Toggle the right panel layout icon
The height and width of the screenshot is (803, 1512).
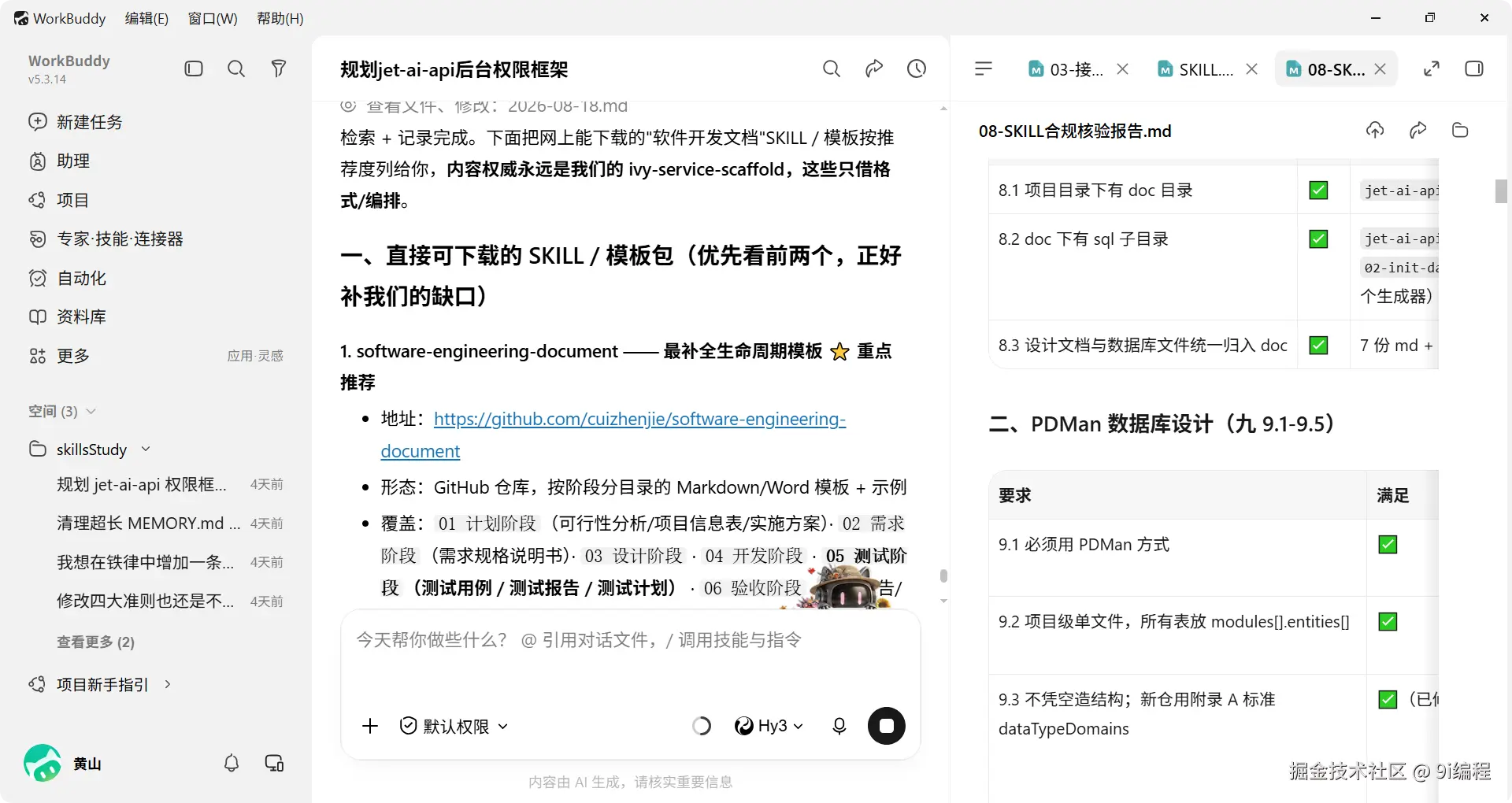[x=1474, y=69]
